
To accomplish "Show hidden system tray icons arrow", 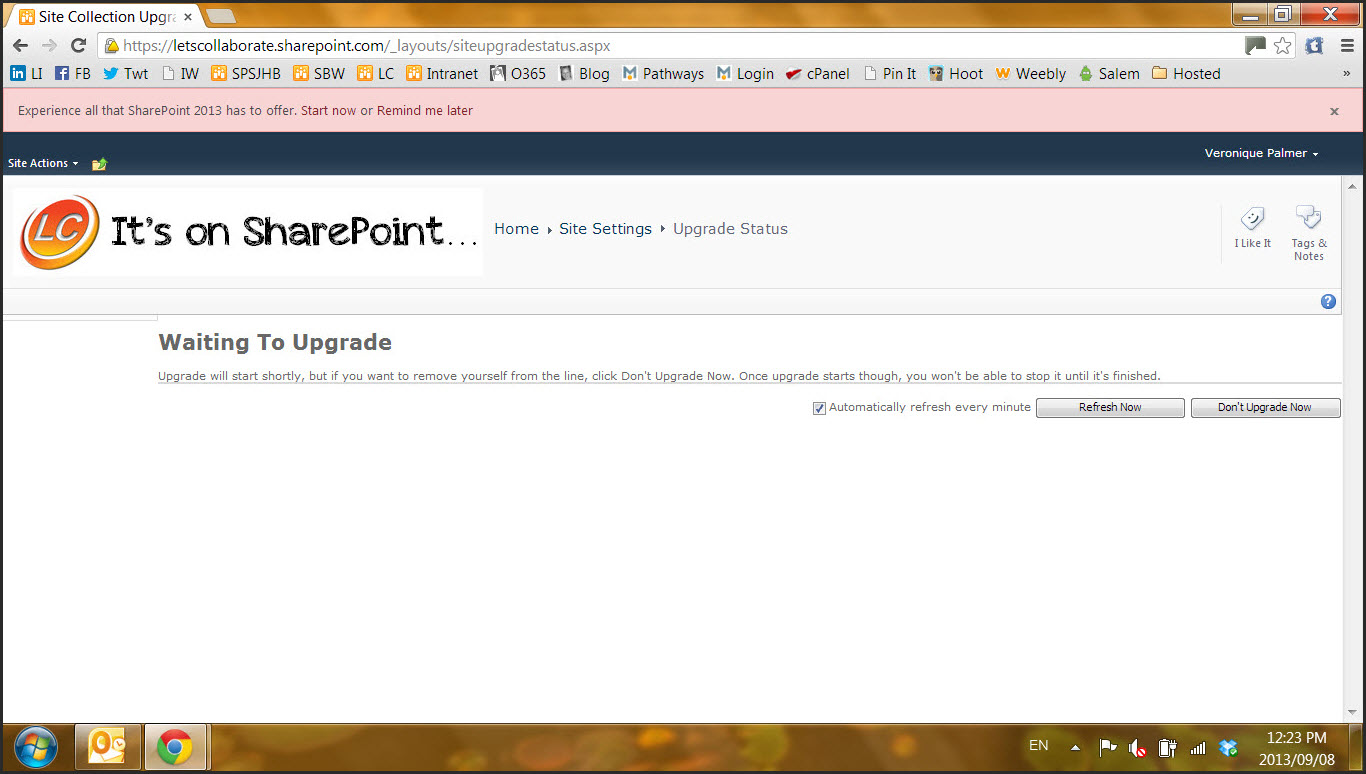I will click(x=1075, y=747).
